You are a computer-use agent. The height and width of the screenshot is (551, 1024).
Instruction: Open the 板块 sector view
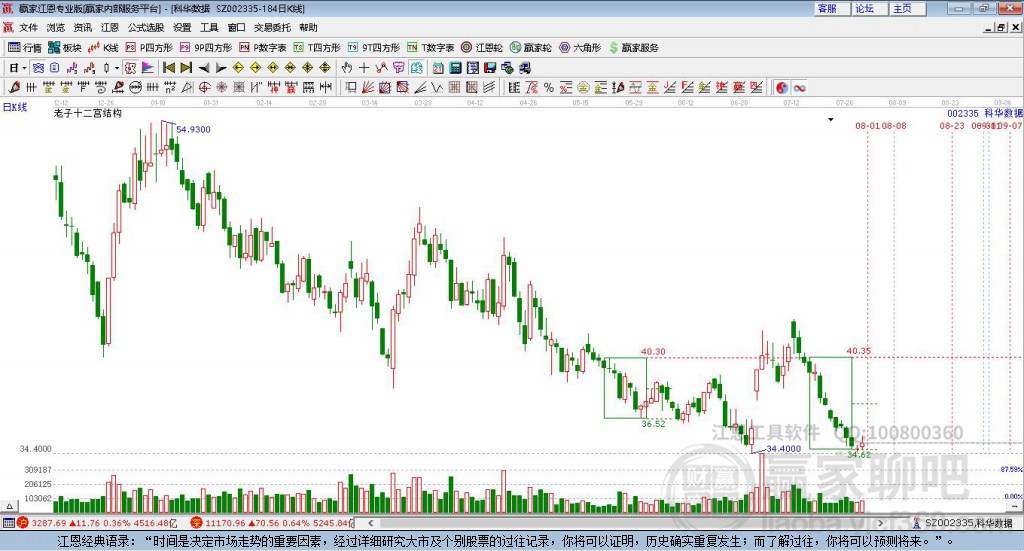point(65,48)
